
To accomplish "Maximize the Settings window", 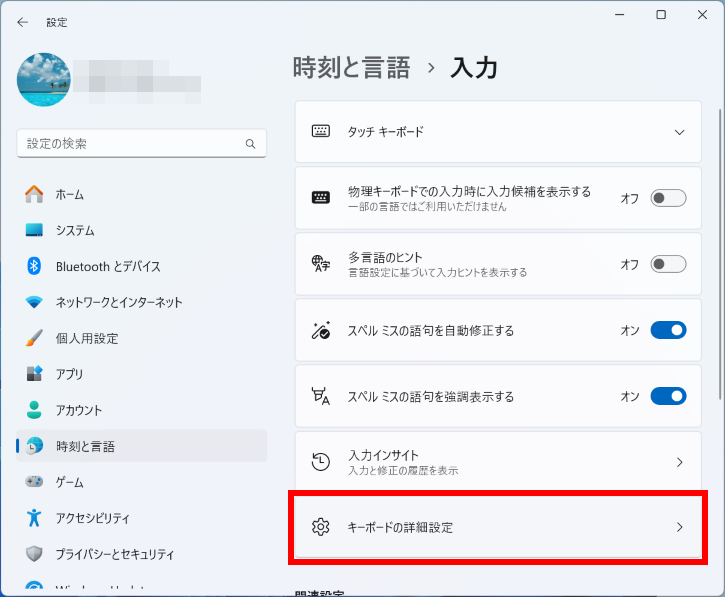I will pyautogui.click(x=661, y=15).
